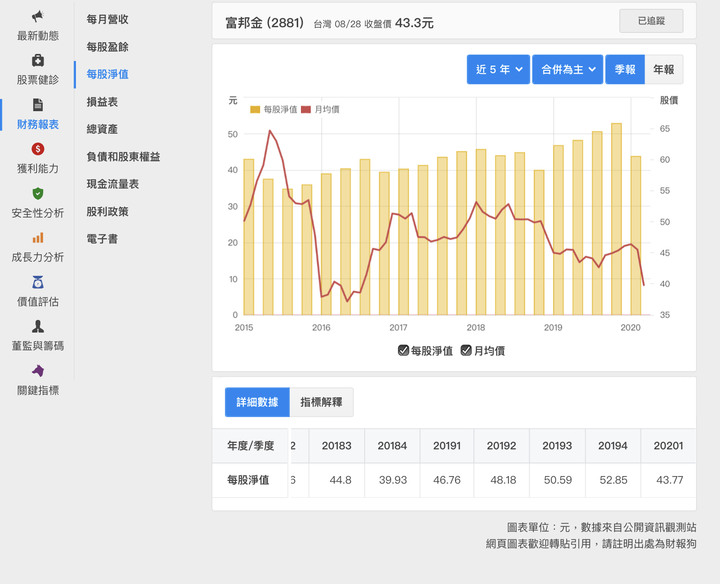This screenshot has width=720, height=584.
Task: Open the 安全性分析 shield icon
Action: [x=38, y=193]
